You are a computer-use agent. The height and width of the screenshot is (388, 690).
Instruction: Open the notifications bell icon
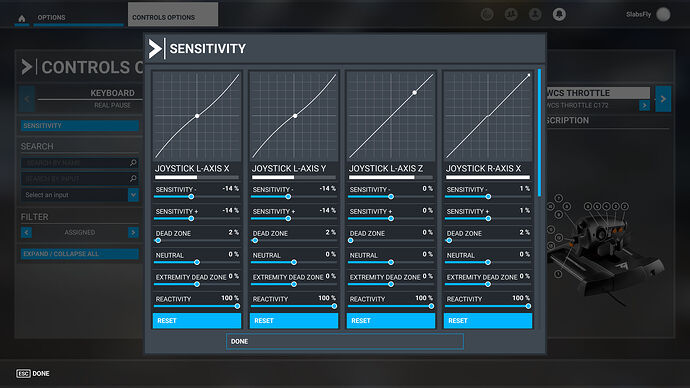pos(559,15)
